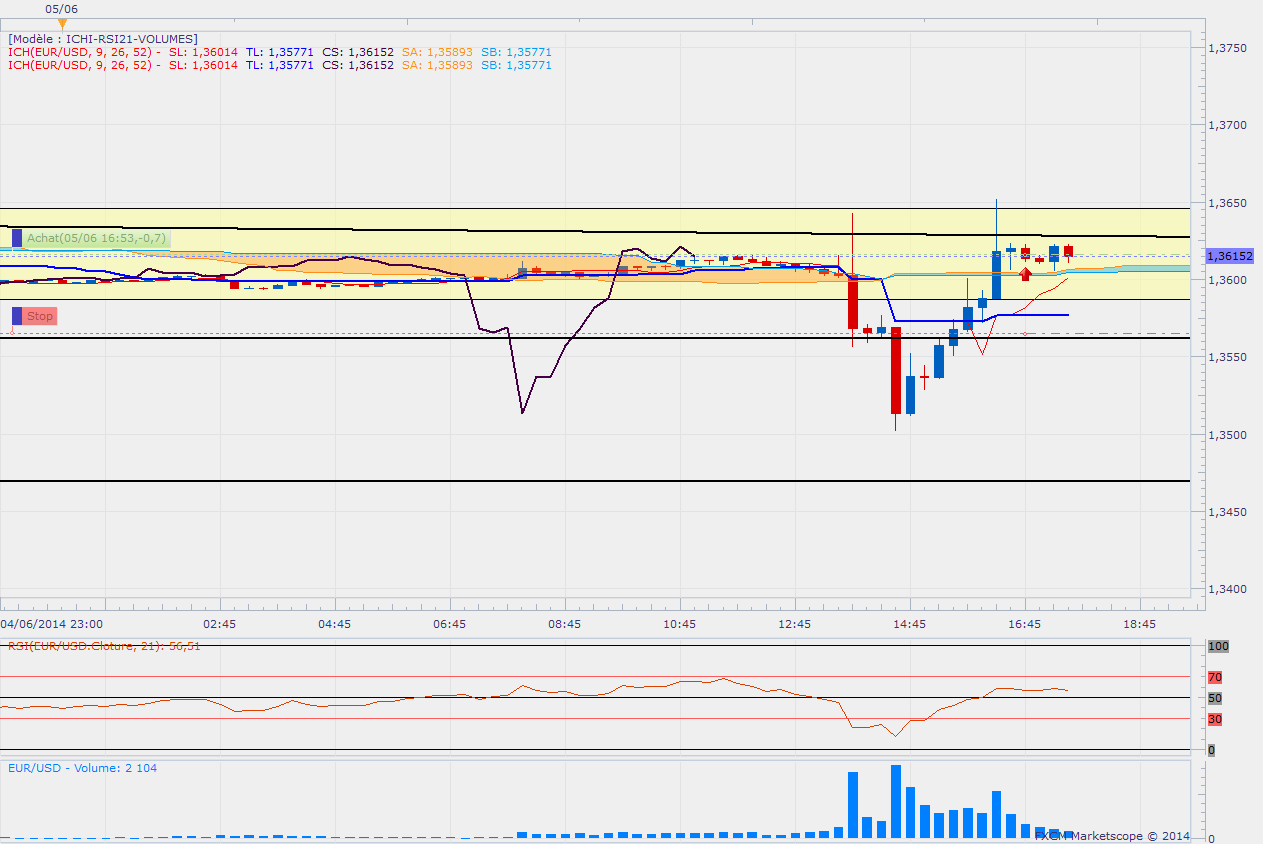The height and width of the screenshot is (844, 1263).
Task: Click the 1,3600 price axis label
Action: coord(1226,280)
